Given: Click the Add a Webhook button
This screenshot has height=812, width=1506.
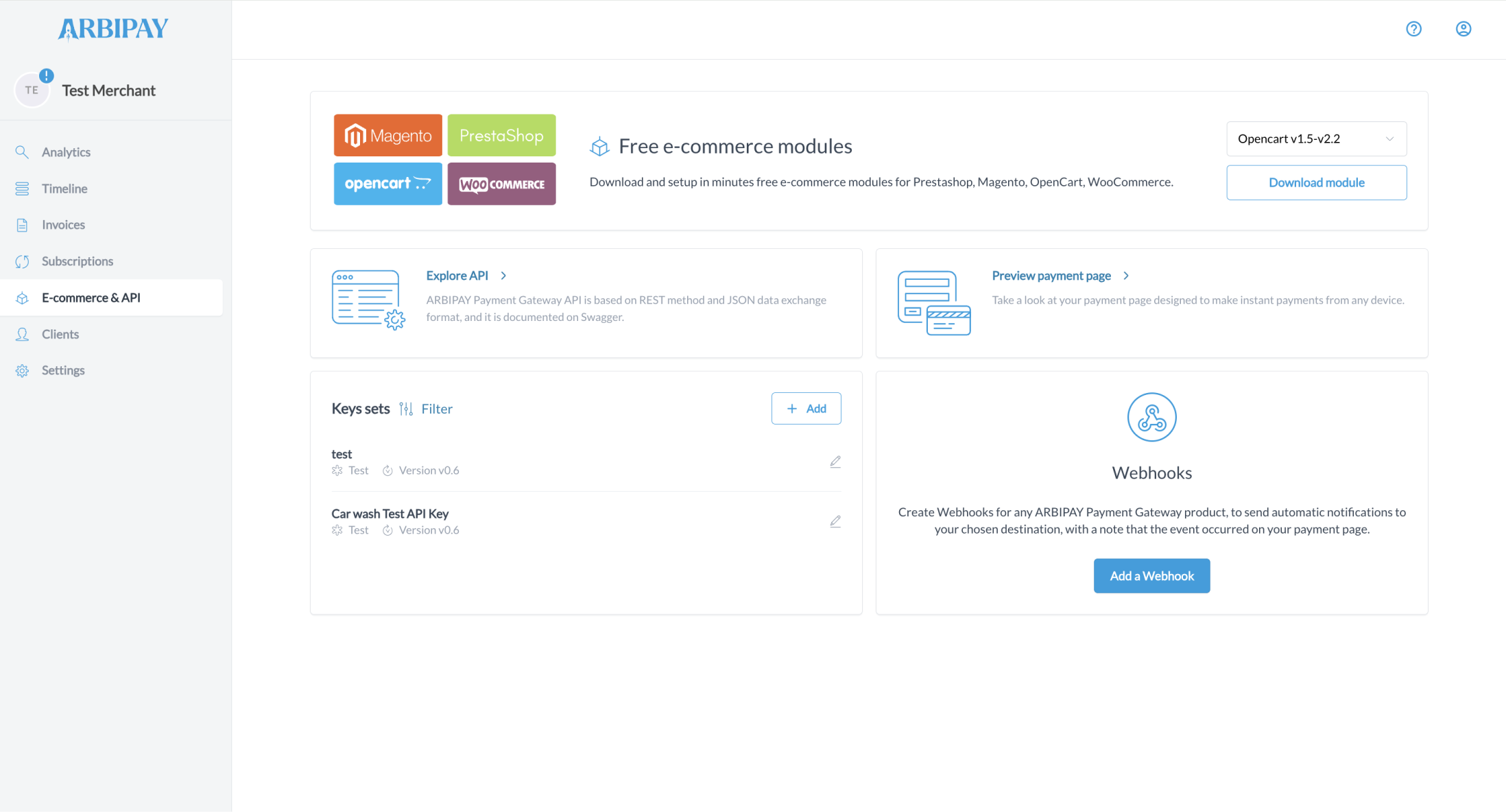Looking at the screenshot, I should pos(1151,576).
